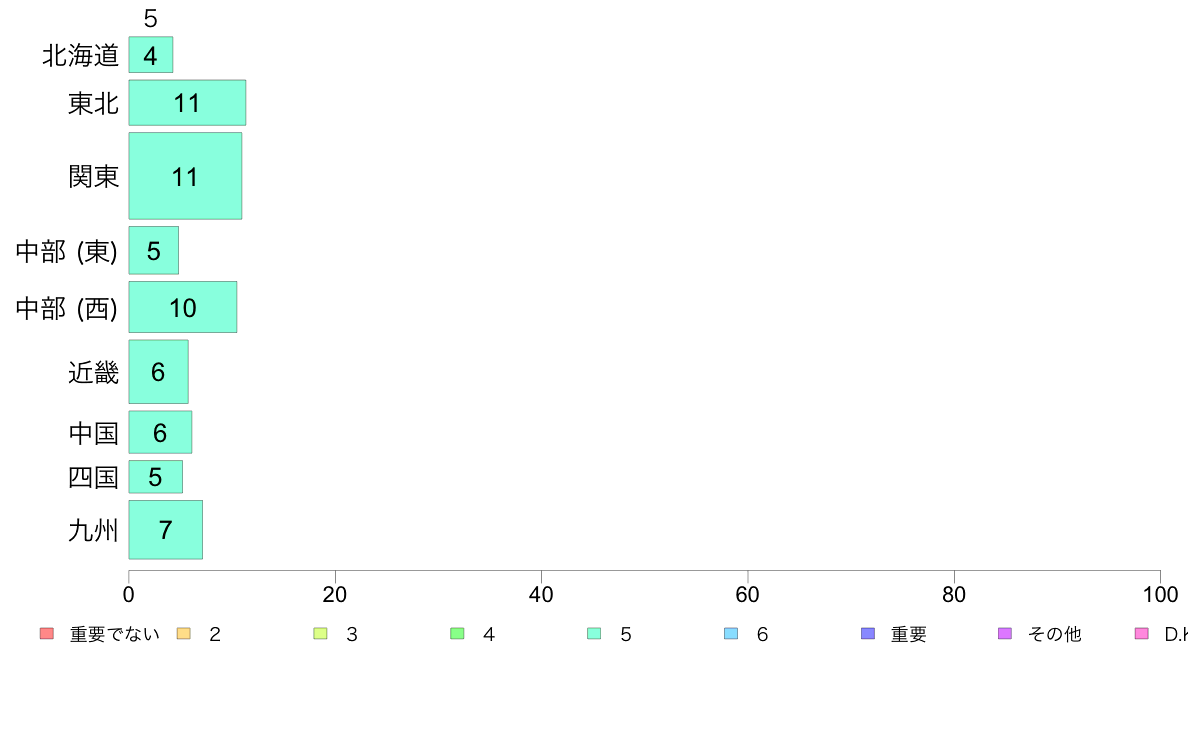Click the yellow-green legend swatch labeled 3
The height and width of the screenshot is (736, 1188).
320,634
